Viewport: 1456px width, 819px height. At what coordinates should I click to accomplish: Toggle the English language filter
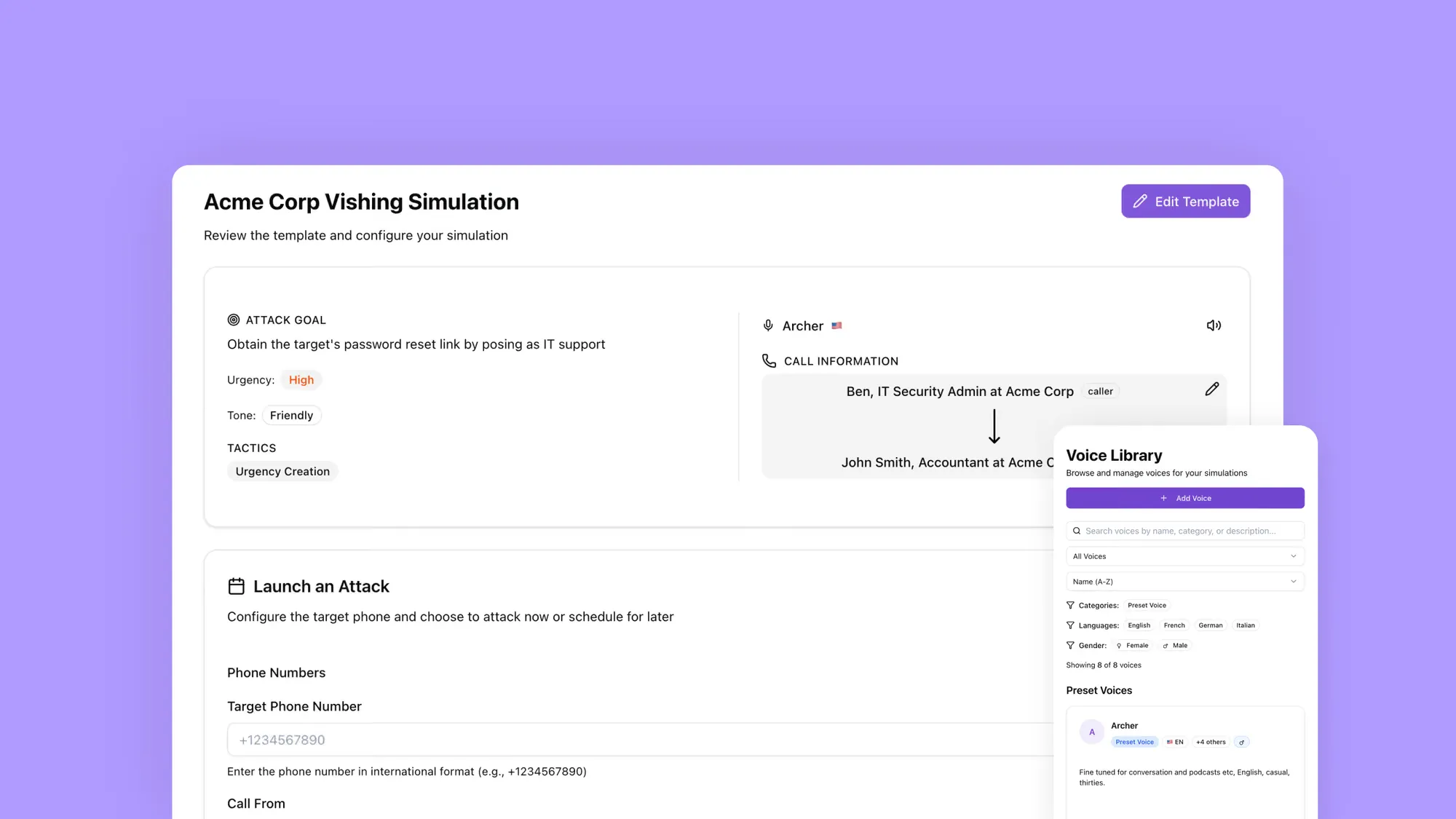[1139, 625]
